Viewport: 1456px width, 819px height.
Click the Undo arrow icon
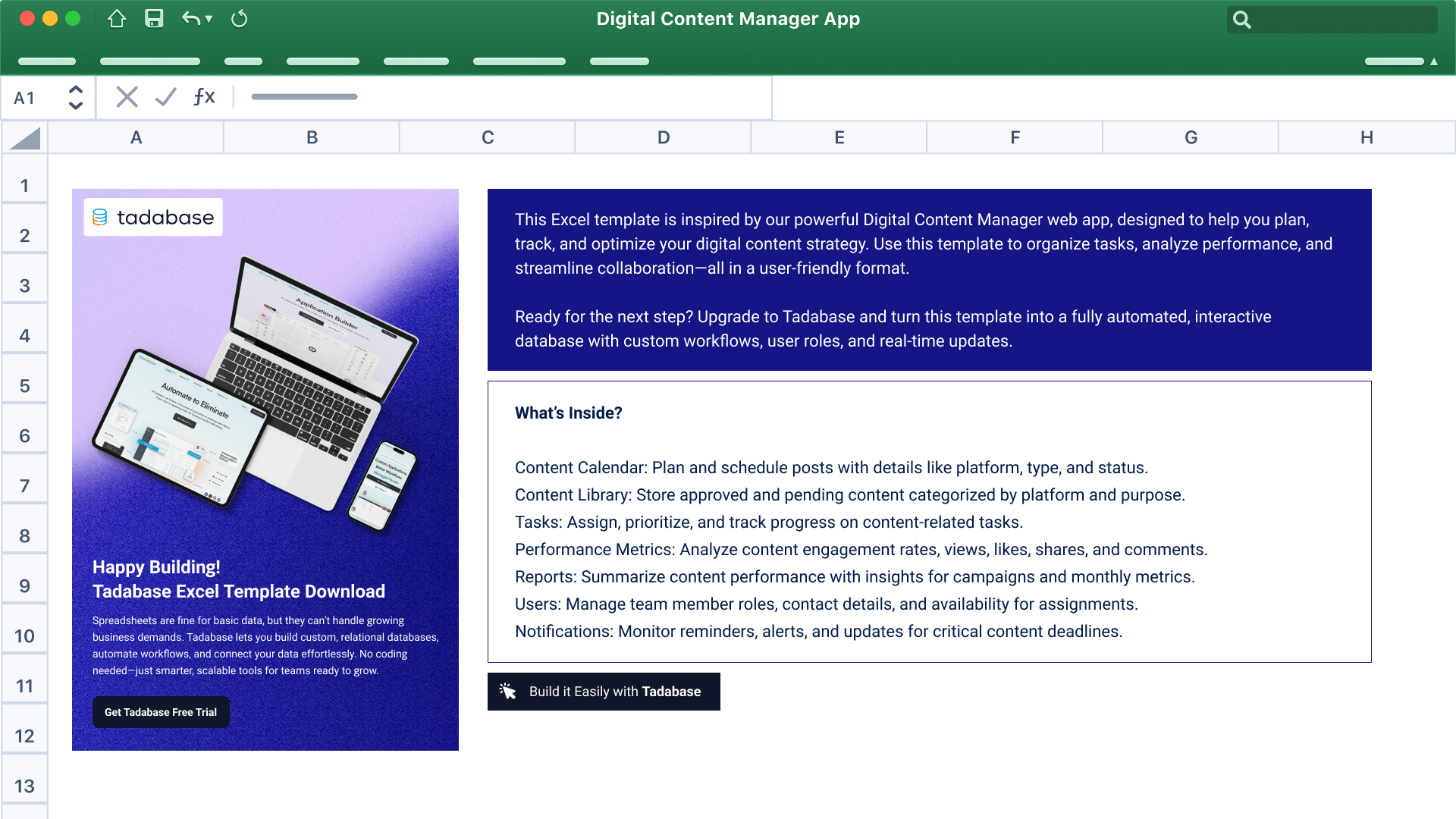coord(191,19)
